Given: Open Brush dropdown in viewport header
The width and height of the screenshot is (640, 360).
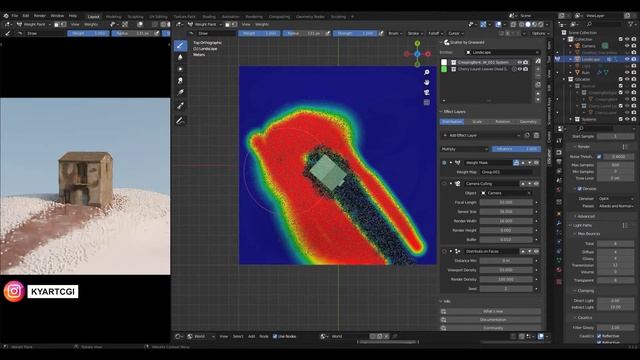Looking at the screenshot, I should pos(395,33).
